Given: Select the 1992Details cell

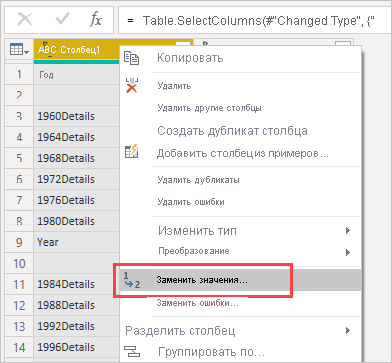Looking at the screenshot, I should click(x=76, y=326).
